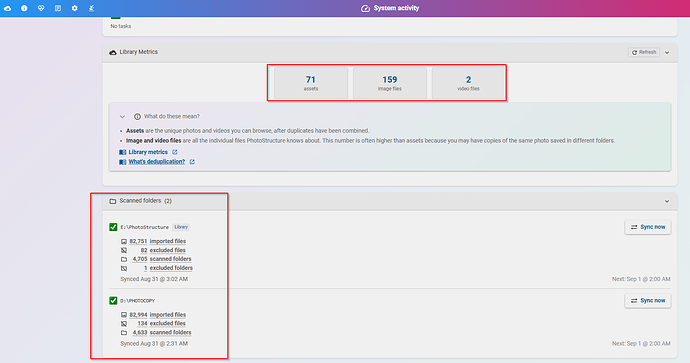Click the book icon beside Library metrics link
690x363 pixels.
tap(122, 152)
